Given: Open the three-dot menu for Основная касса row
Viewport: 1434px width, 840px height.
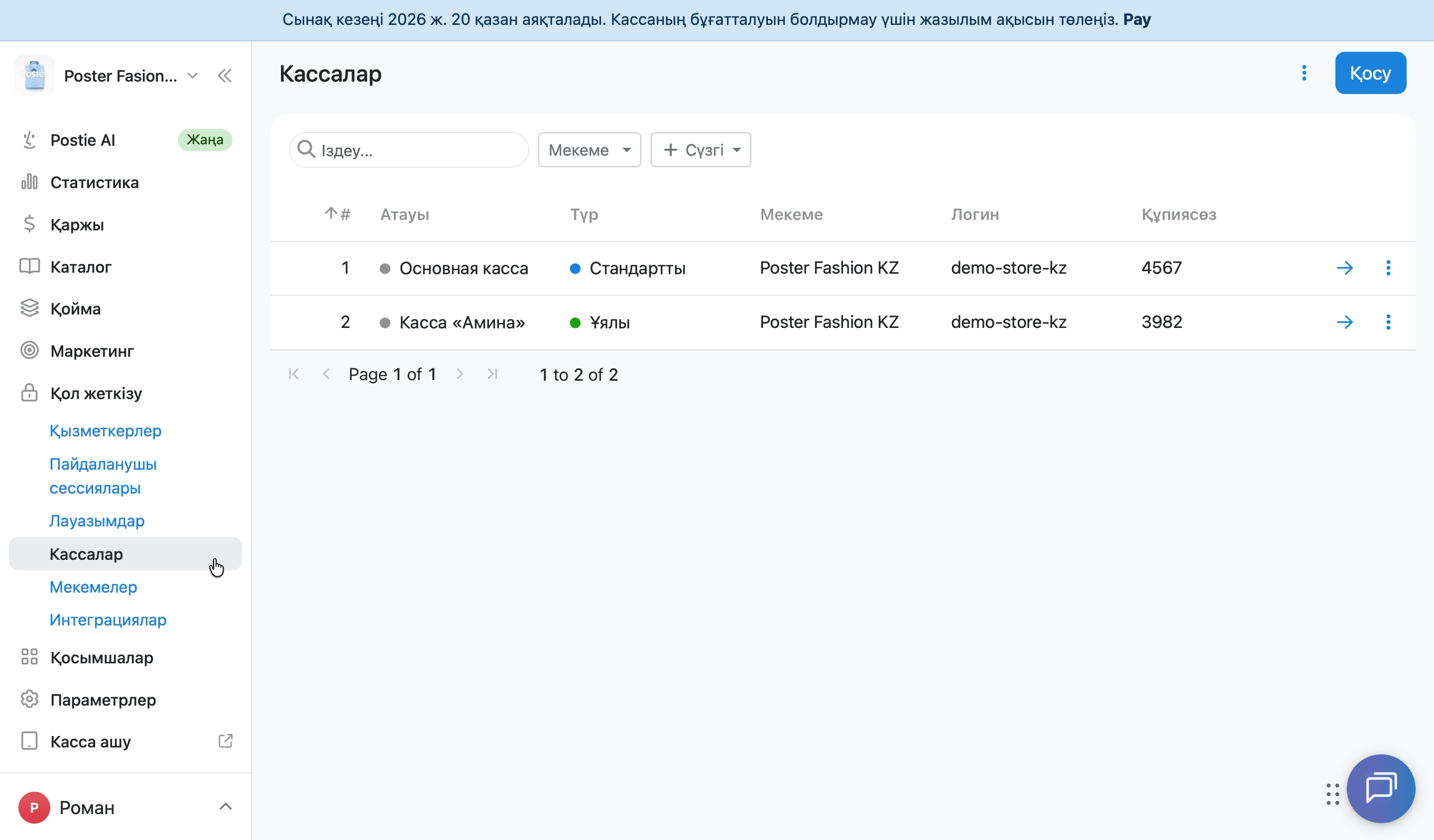Looking at the screenshot, I should [1388, 268].
